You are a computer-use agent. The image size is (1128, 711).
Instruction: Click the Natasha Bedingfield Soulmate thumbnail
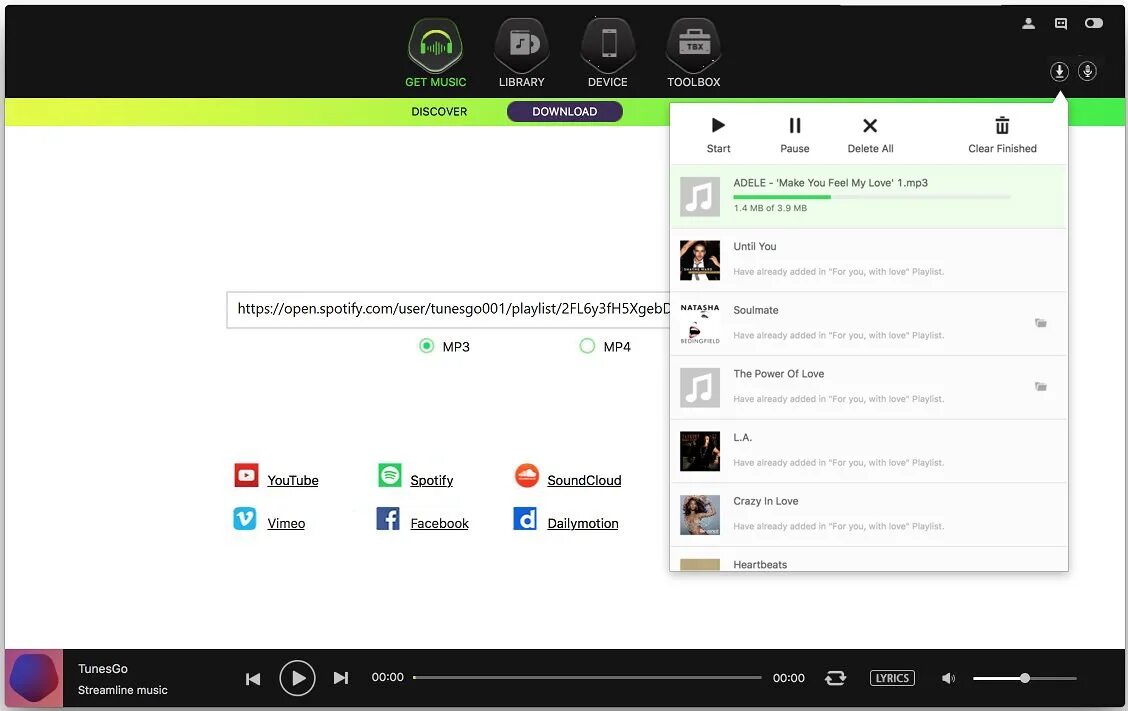(x=700, y=324)
